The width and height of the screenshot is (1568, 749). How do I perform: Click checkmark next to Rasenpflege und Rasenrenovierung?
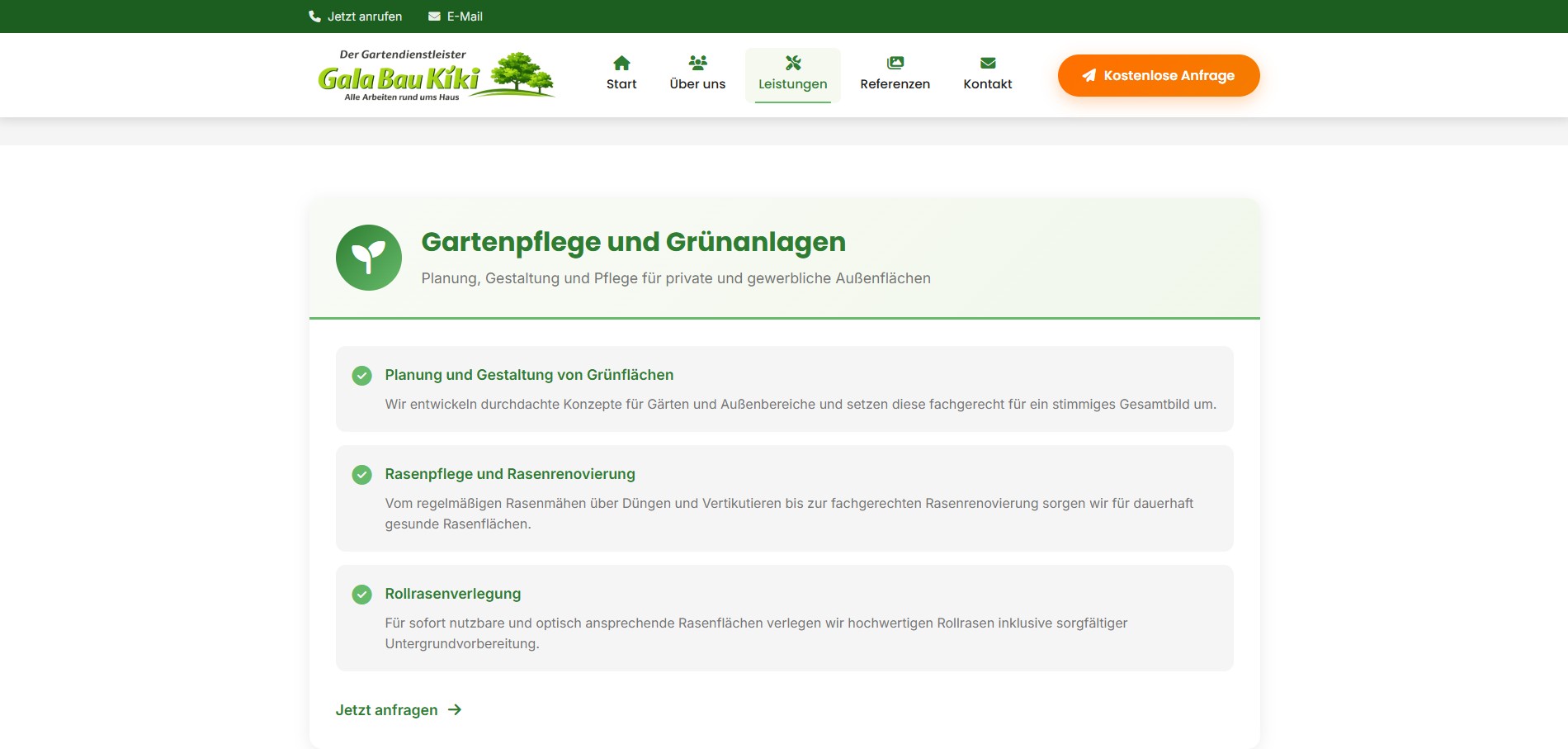point(361,475)
